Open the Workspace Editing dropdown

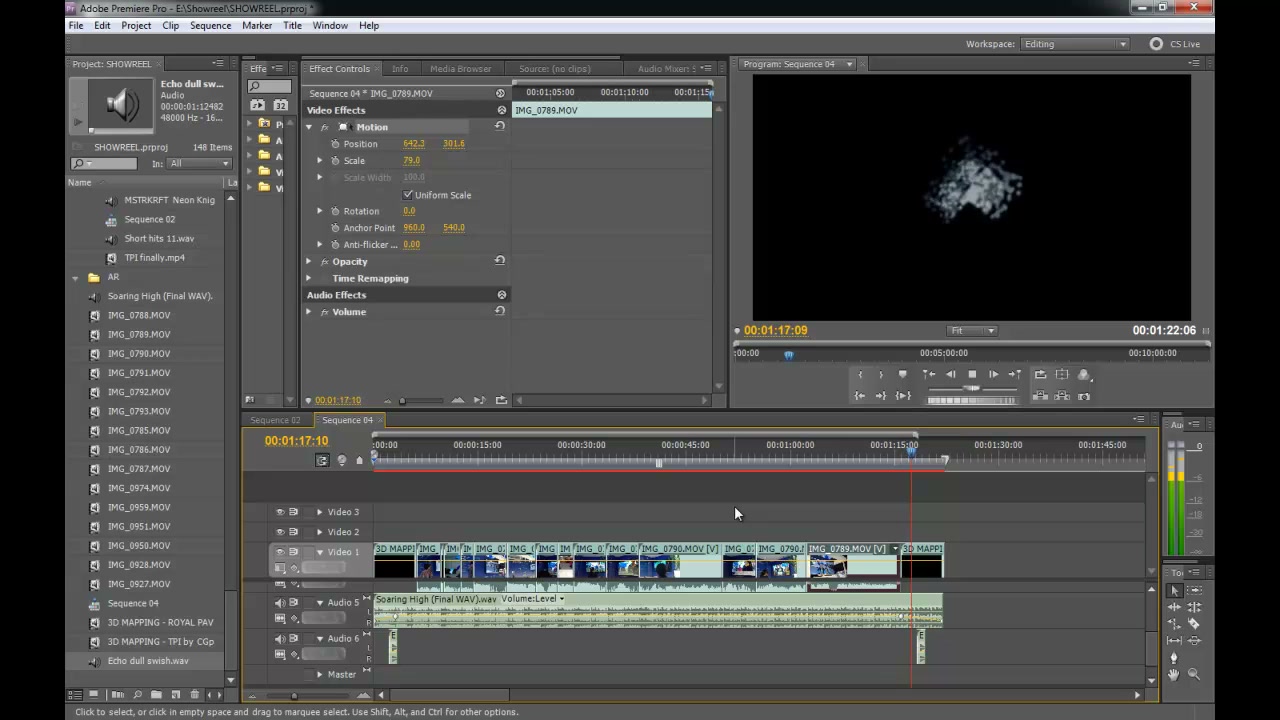click(1074, 44)
